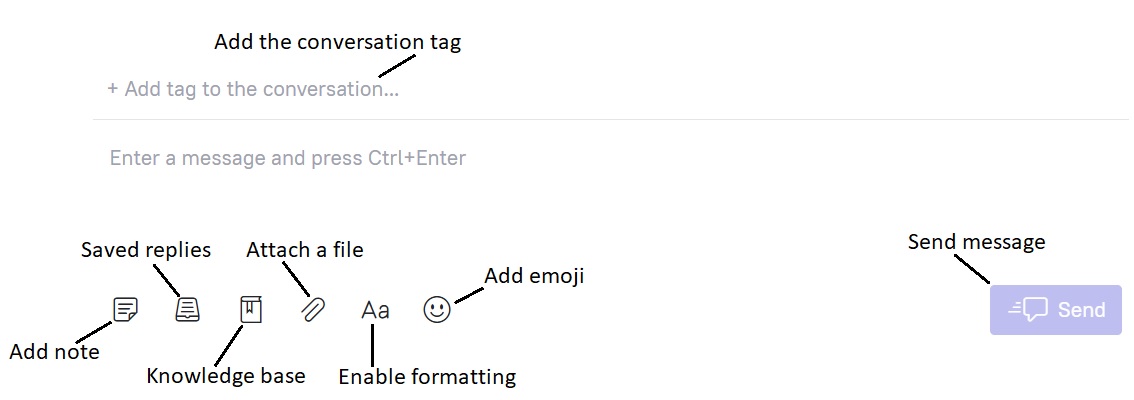Click the plus sign before Add tag

tap(112, 89)
